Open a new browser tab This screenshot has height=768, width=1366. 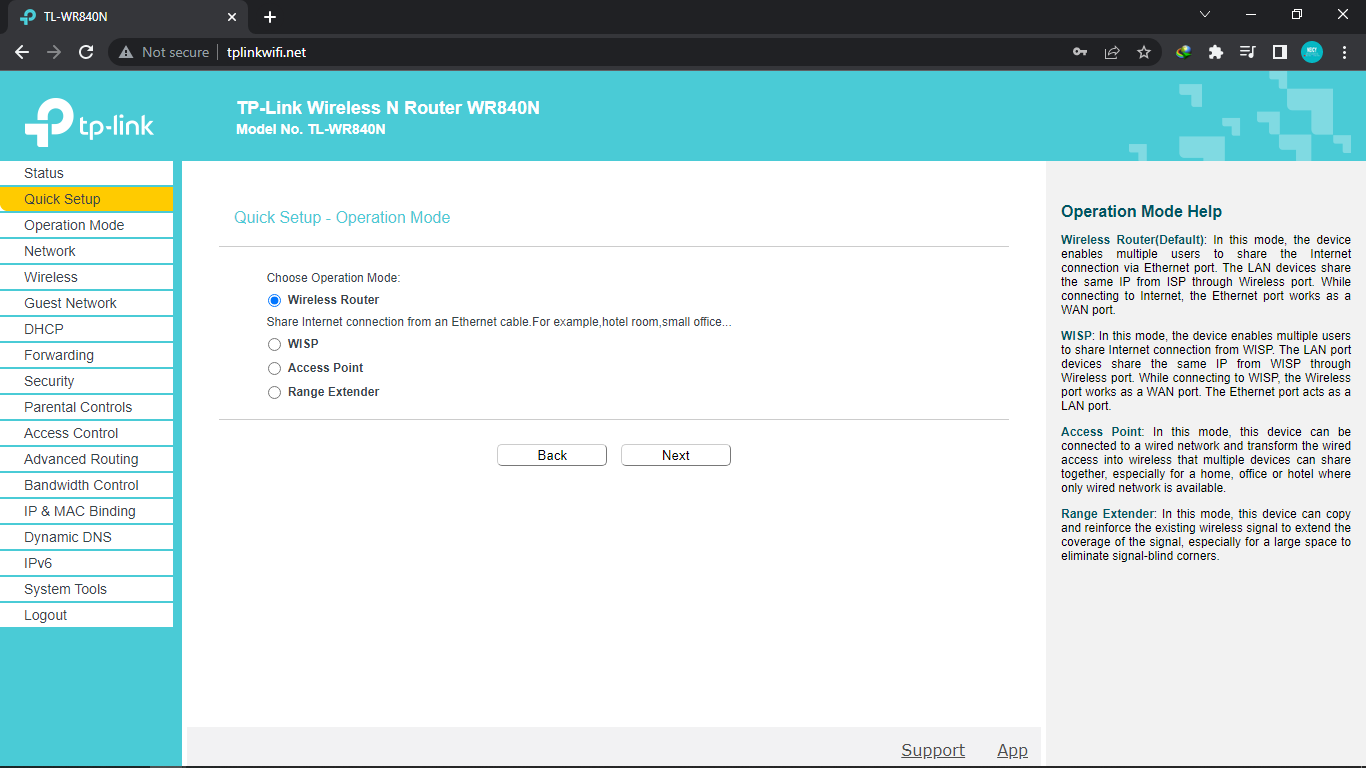(270, 17)
